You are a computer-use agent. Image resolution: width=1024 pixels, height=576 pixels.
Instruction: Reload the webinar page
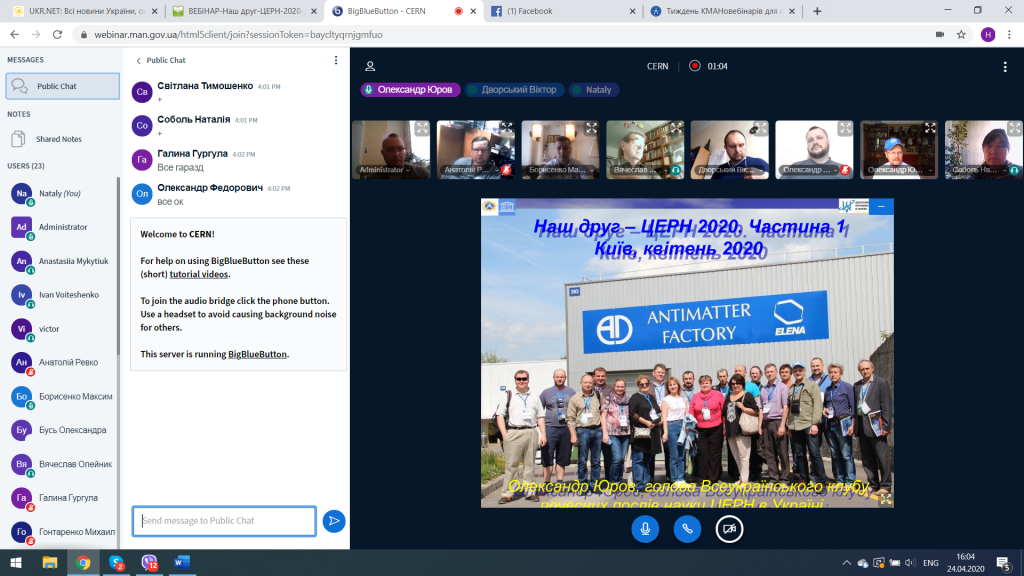(x=57, y=35)
